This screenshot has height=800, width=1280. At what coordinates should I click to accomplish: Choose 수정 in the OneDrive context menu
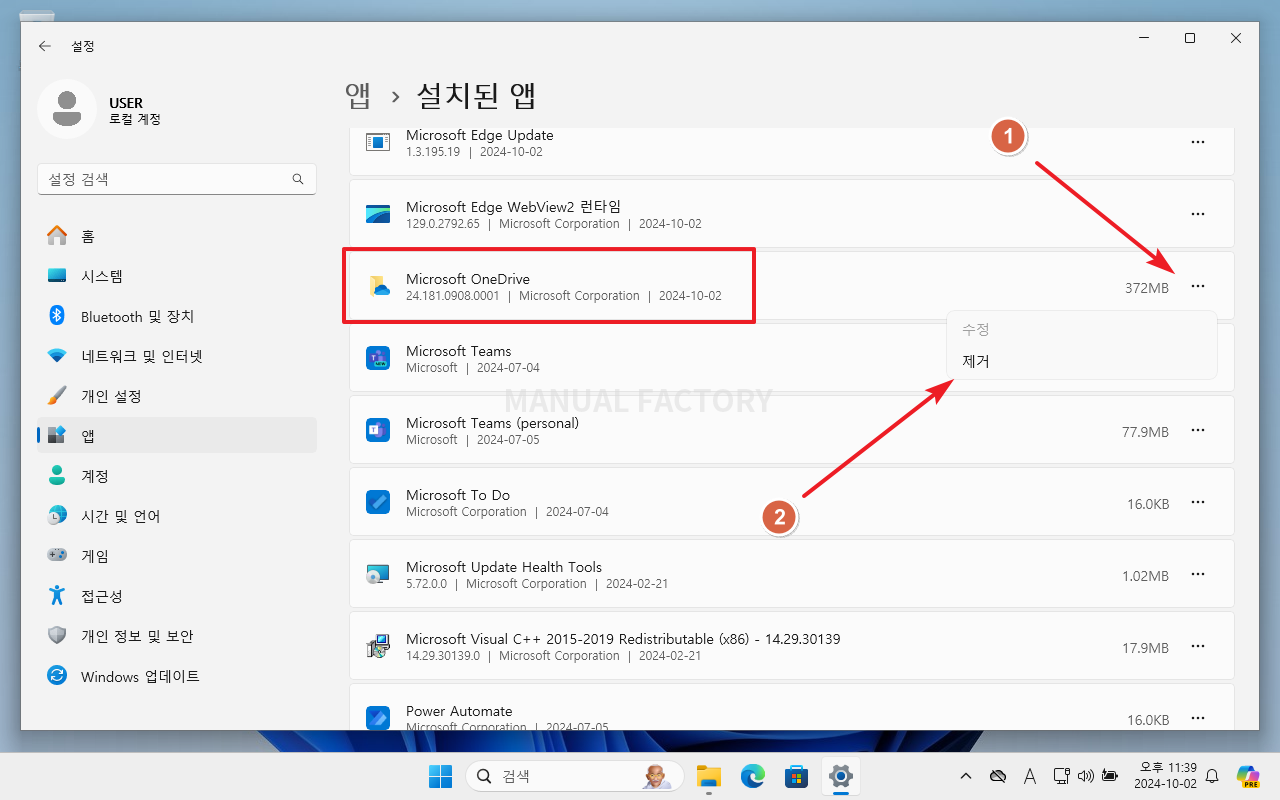(x=1081, y=329)
